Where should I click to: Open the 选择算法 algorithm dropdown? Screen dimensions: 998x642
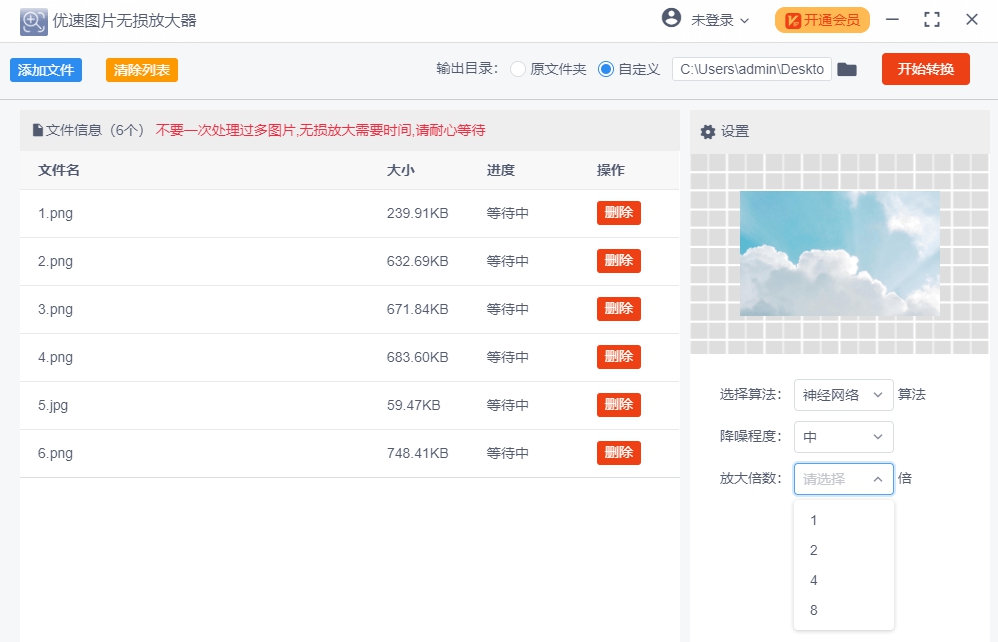(x=843, y=395)
